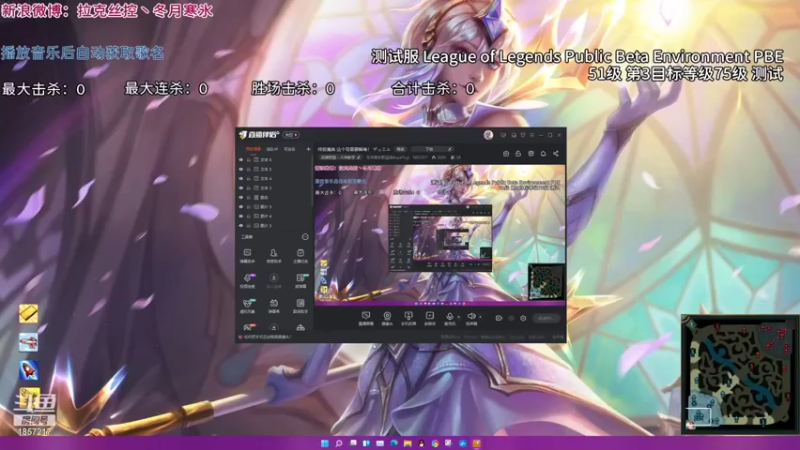Click the lock icon in top-right toolbar
This screenshot has height=450, width=800.
point(518,154)
